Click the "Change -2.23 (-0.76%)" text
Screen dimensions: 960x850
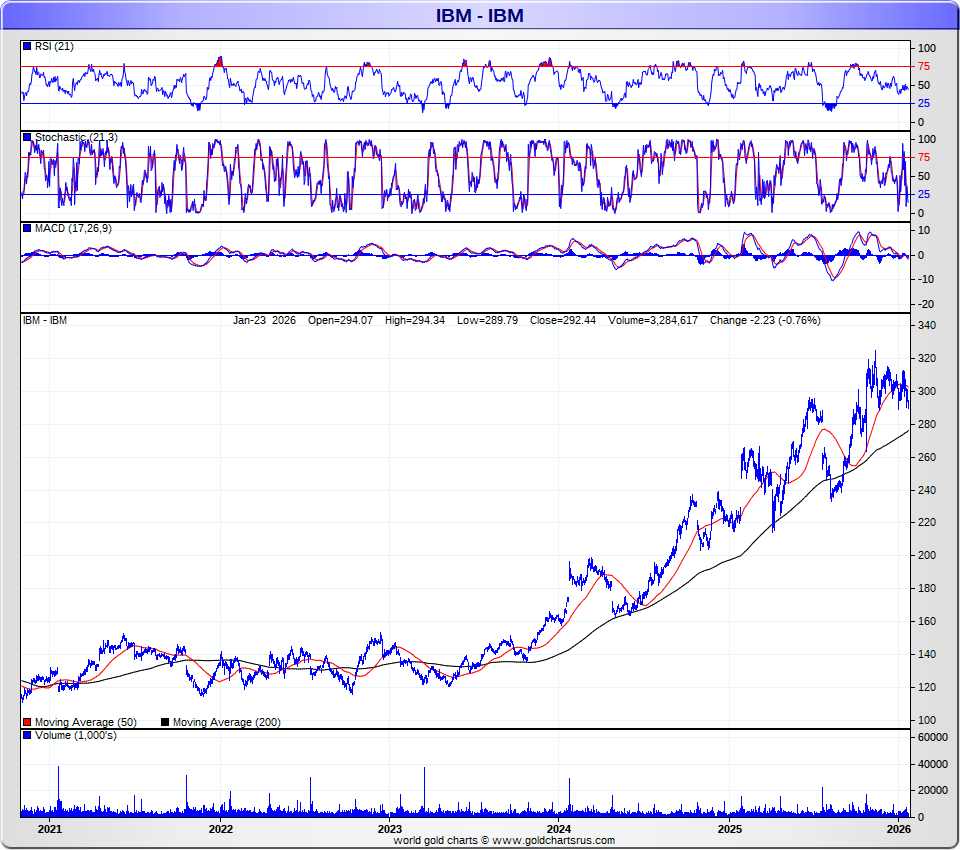click(765, 320)
